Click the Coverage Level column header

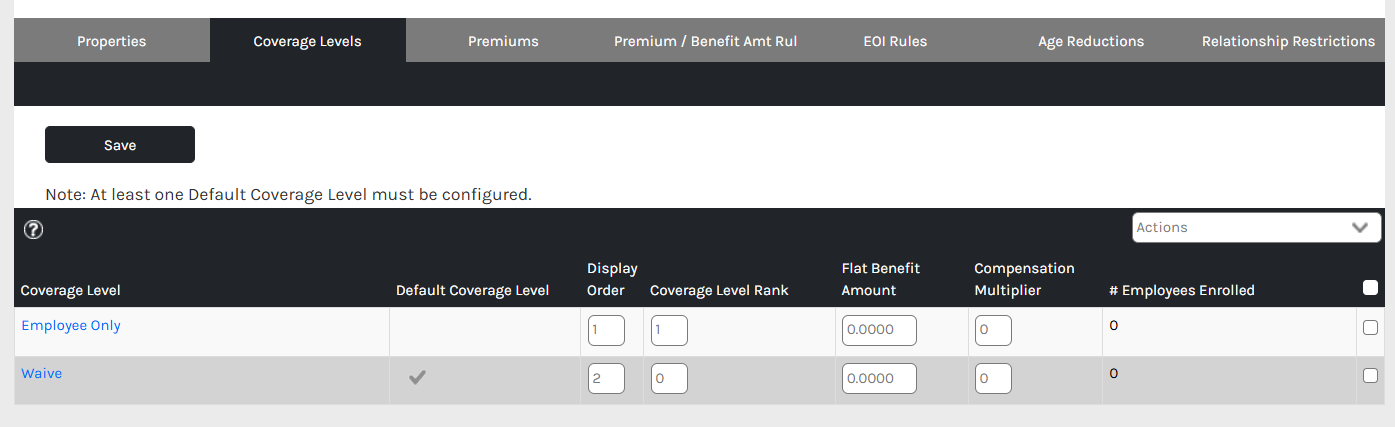coord(71,290)
